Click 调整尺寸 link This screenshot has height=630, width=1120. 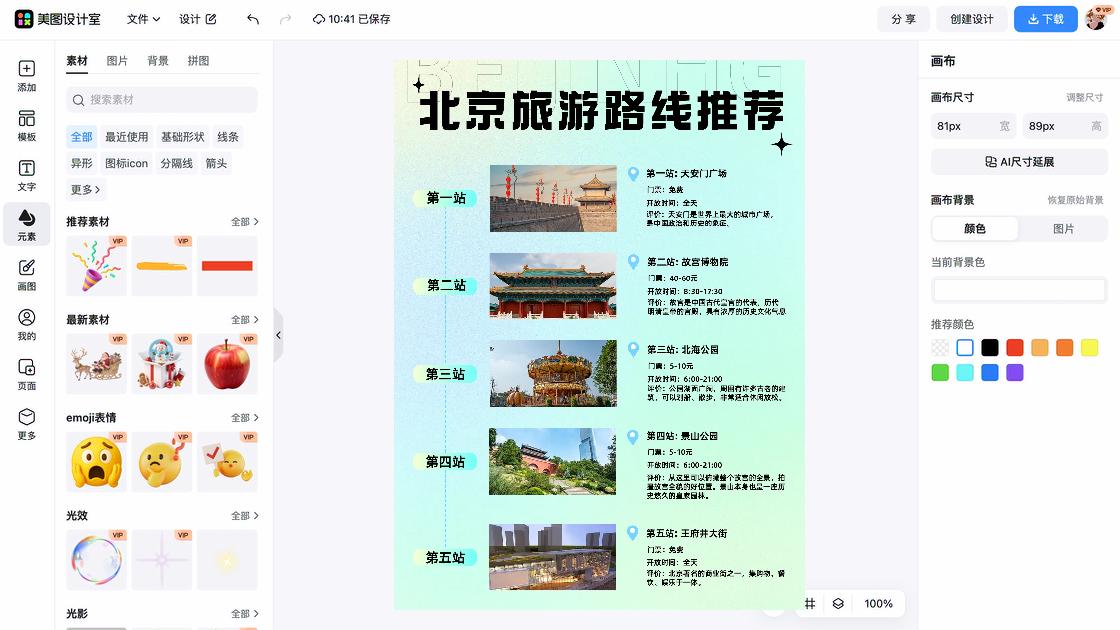[x=1084, y=97]
